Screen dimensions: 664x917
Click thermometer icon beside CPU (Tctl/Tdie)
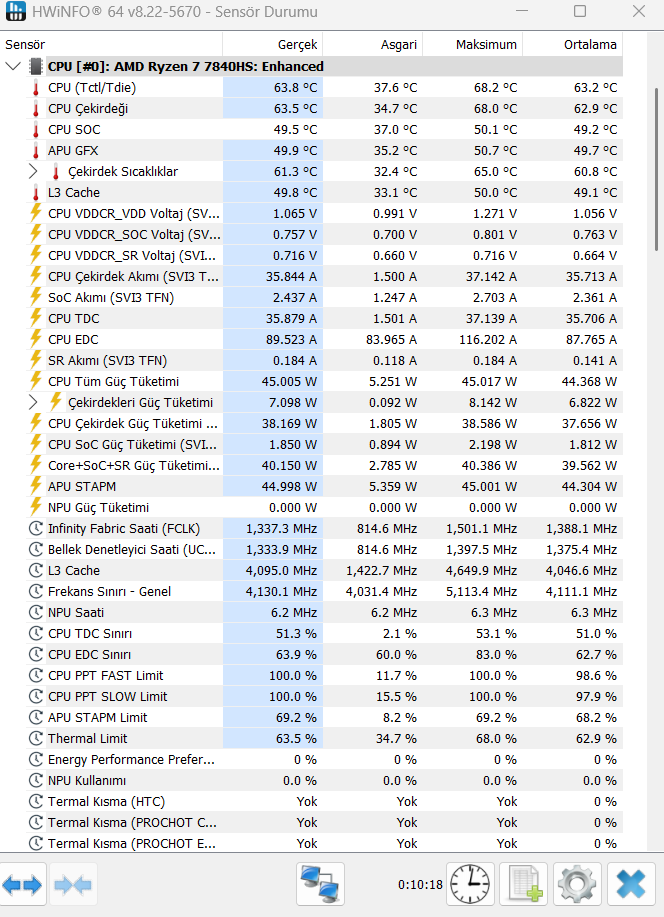click(36, 88)
